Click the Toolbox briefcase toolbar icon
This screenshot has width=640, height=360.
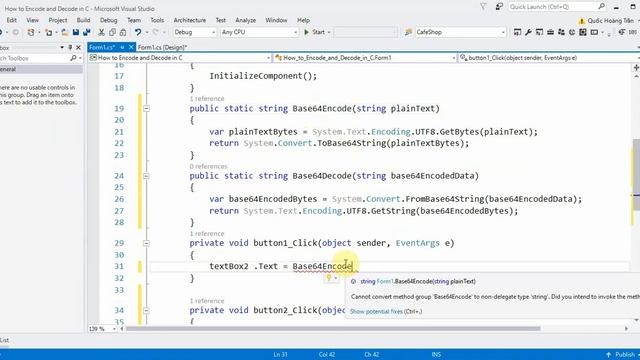pos(550,32)
